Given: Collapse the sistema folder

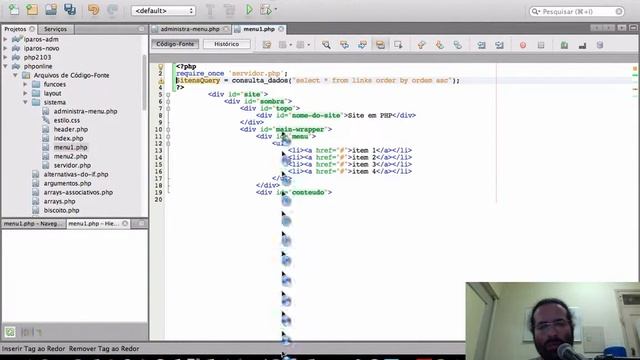Looking at the screenshot, I should (x=25, y=102).
